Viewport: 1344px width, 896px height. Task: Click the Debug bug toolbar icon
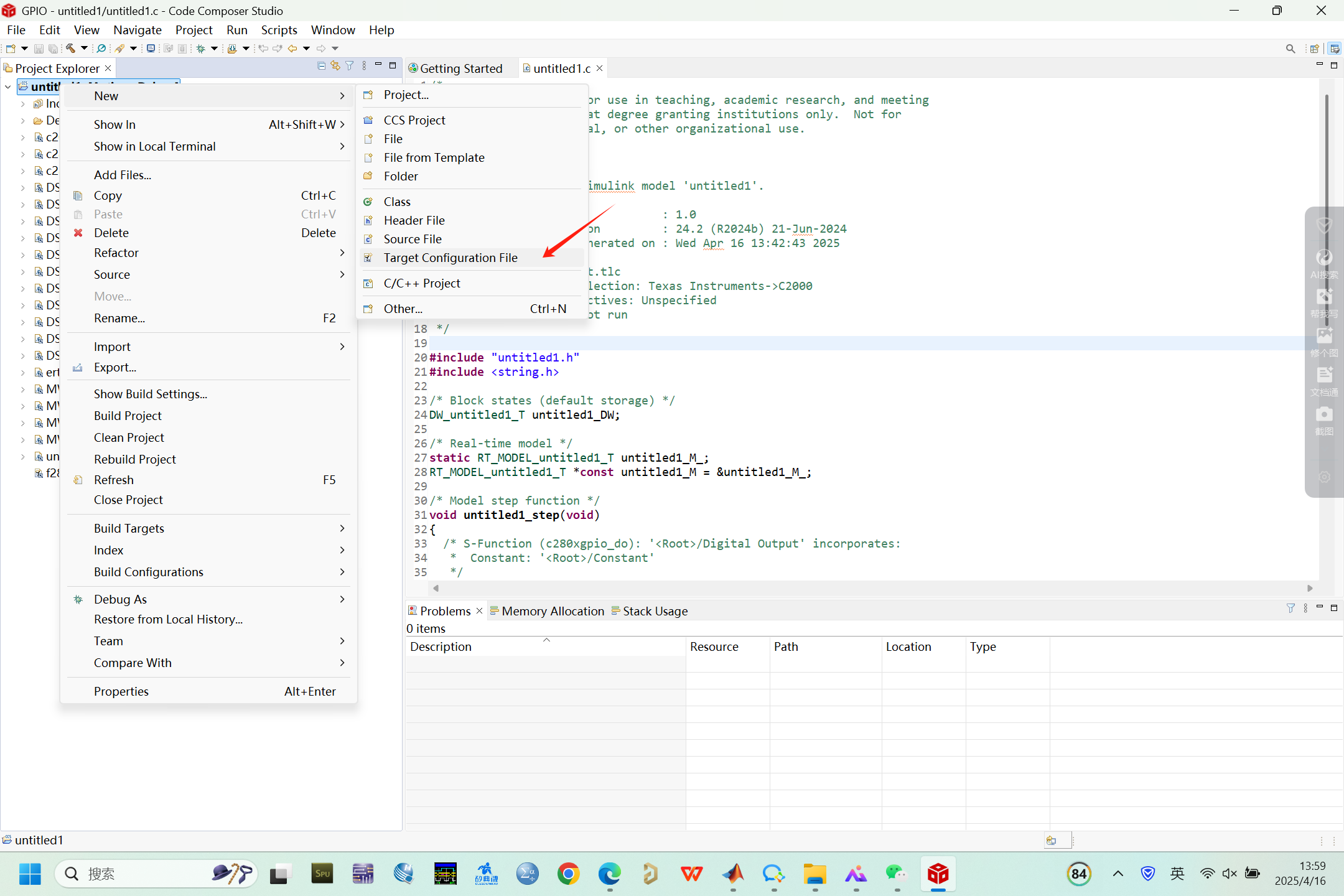point(200,48)
